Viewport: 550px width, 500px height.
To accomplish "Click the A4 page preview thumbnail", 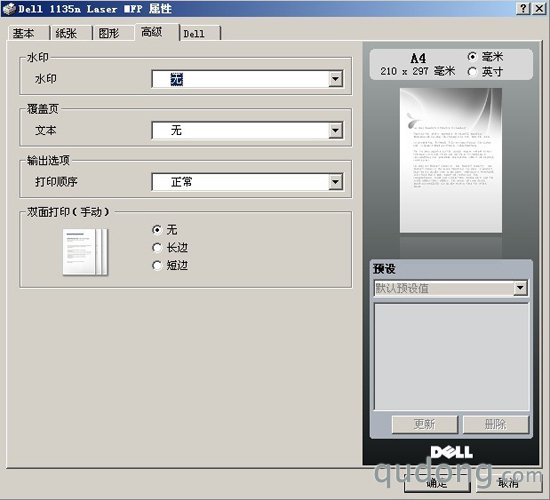I will tap(451, 160).
